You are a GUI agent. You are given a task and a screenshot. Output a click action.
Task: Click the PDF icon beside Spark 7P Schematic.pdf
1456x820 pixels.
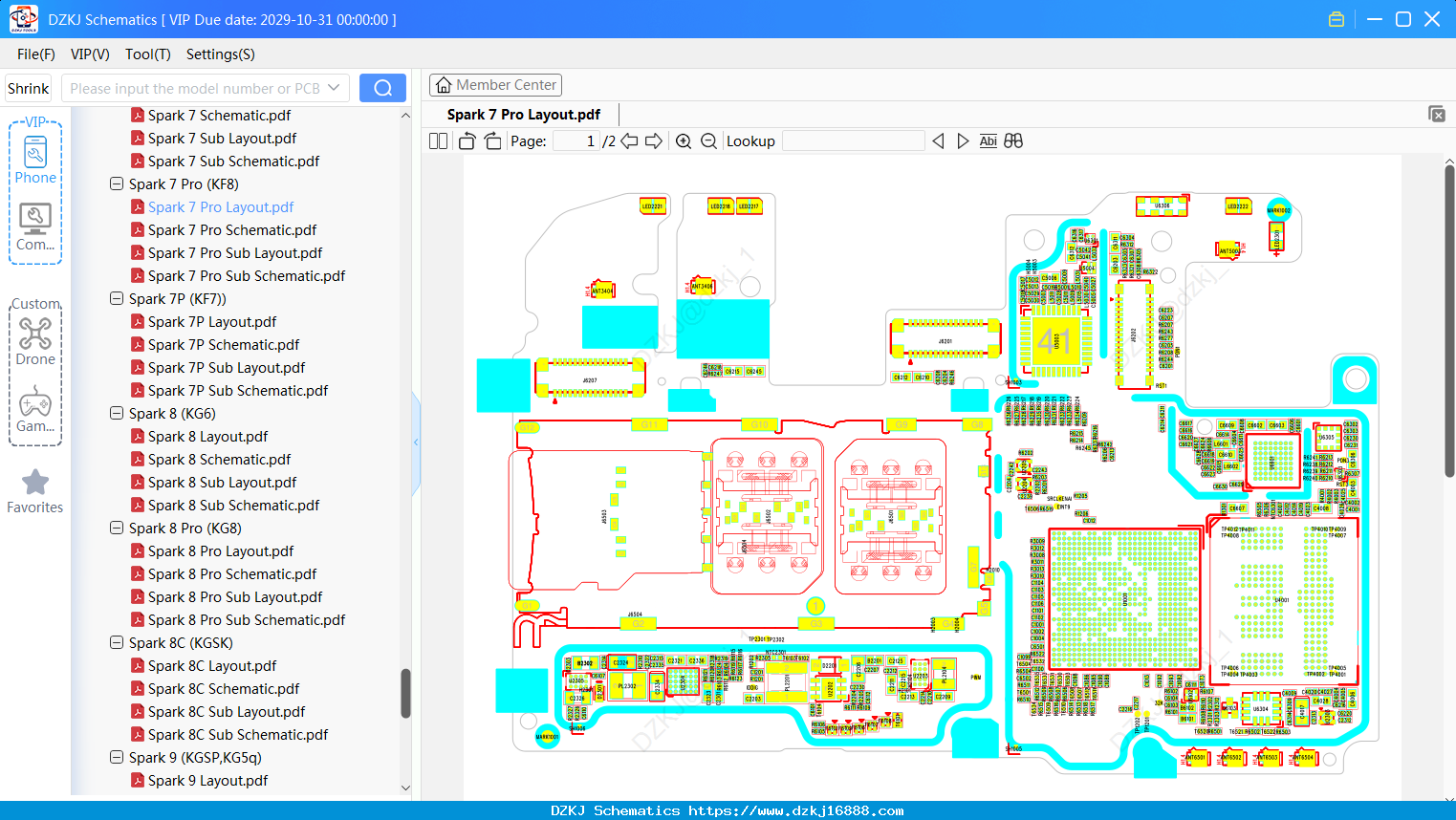(138, 345)
